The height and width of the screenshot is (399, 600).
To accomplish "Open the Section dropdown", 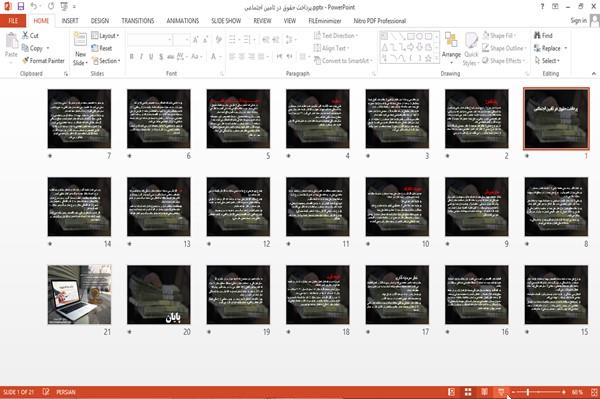I will [106, 61].
